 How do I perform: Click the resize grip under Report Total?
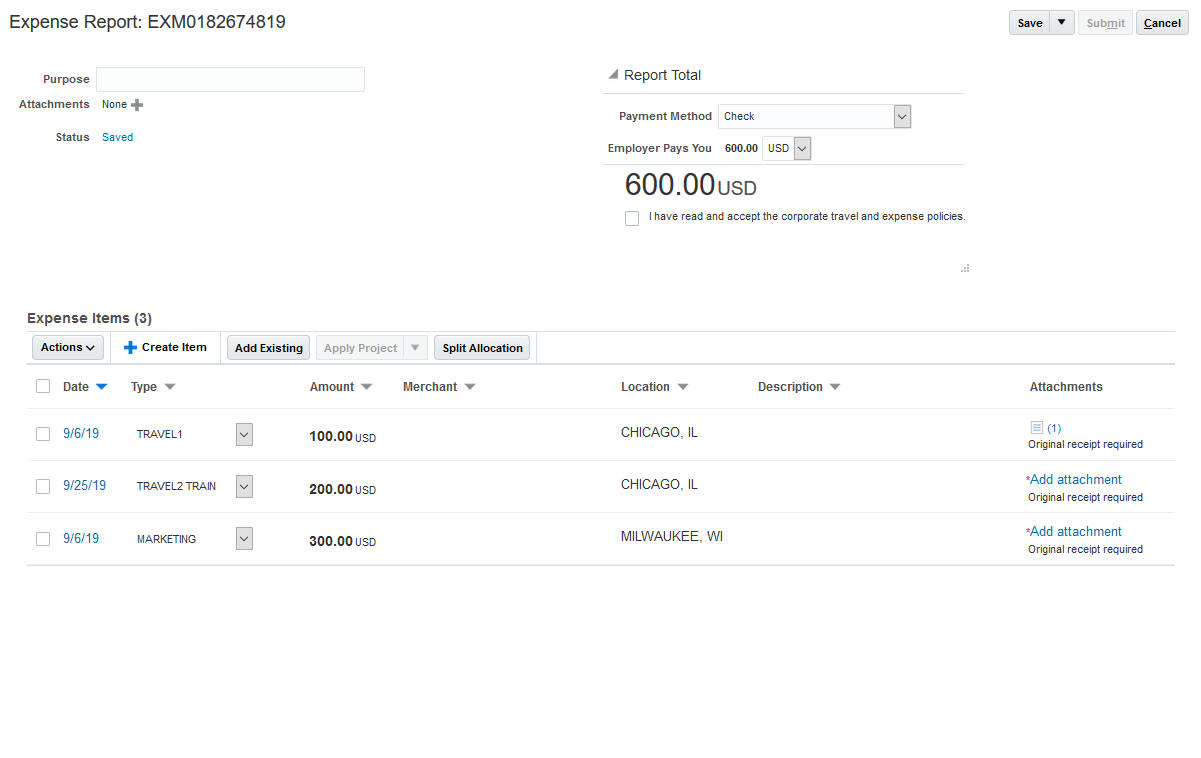point(965,268)
